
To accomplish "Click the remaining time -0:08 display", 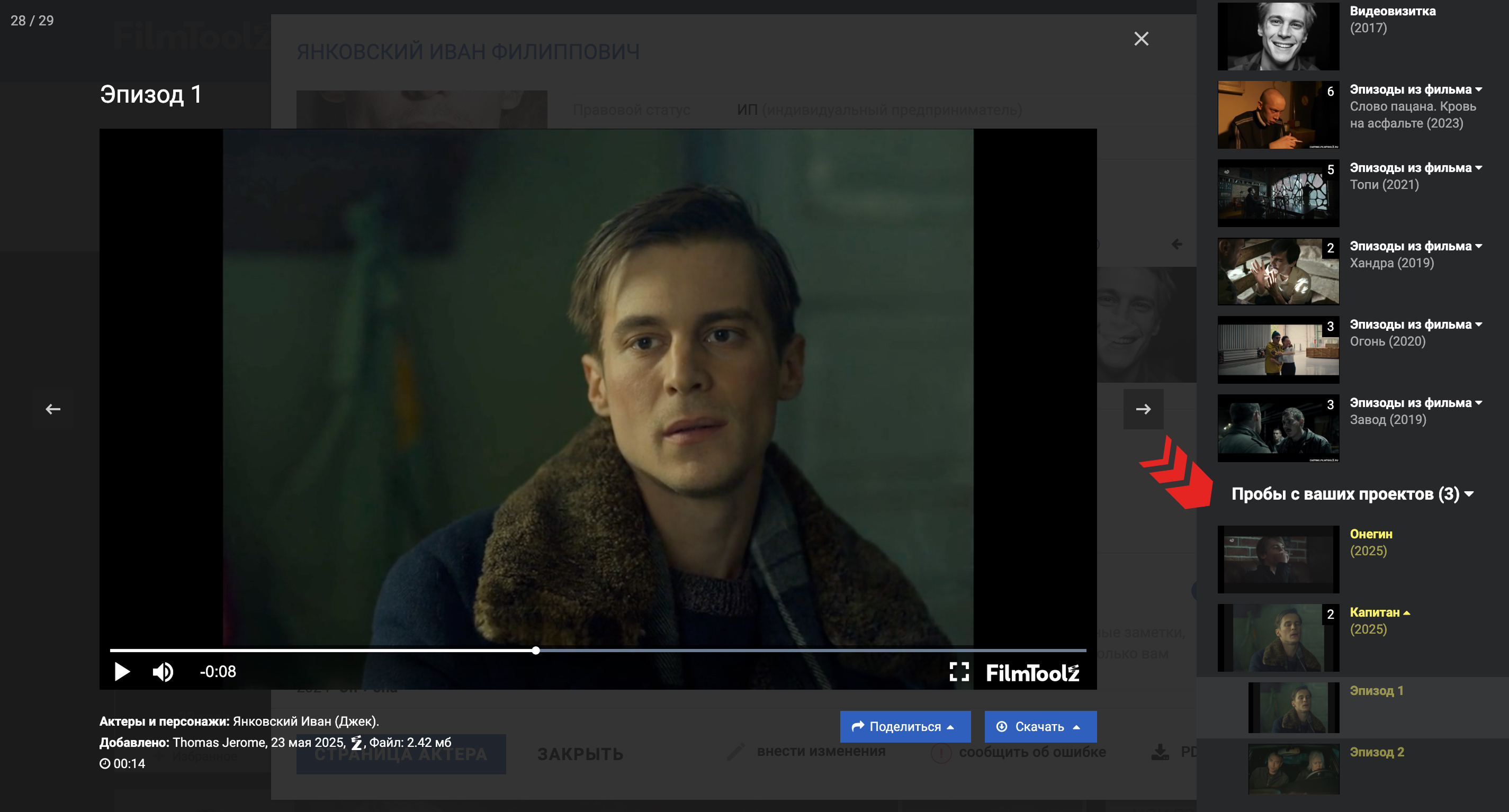I will [x=218, y=672].
